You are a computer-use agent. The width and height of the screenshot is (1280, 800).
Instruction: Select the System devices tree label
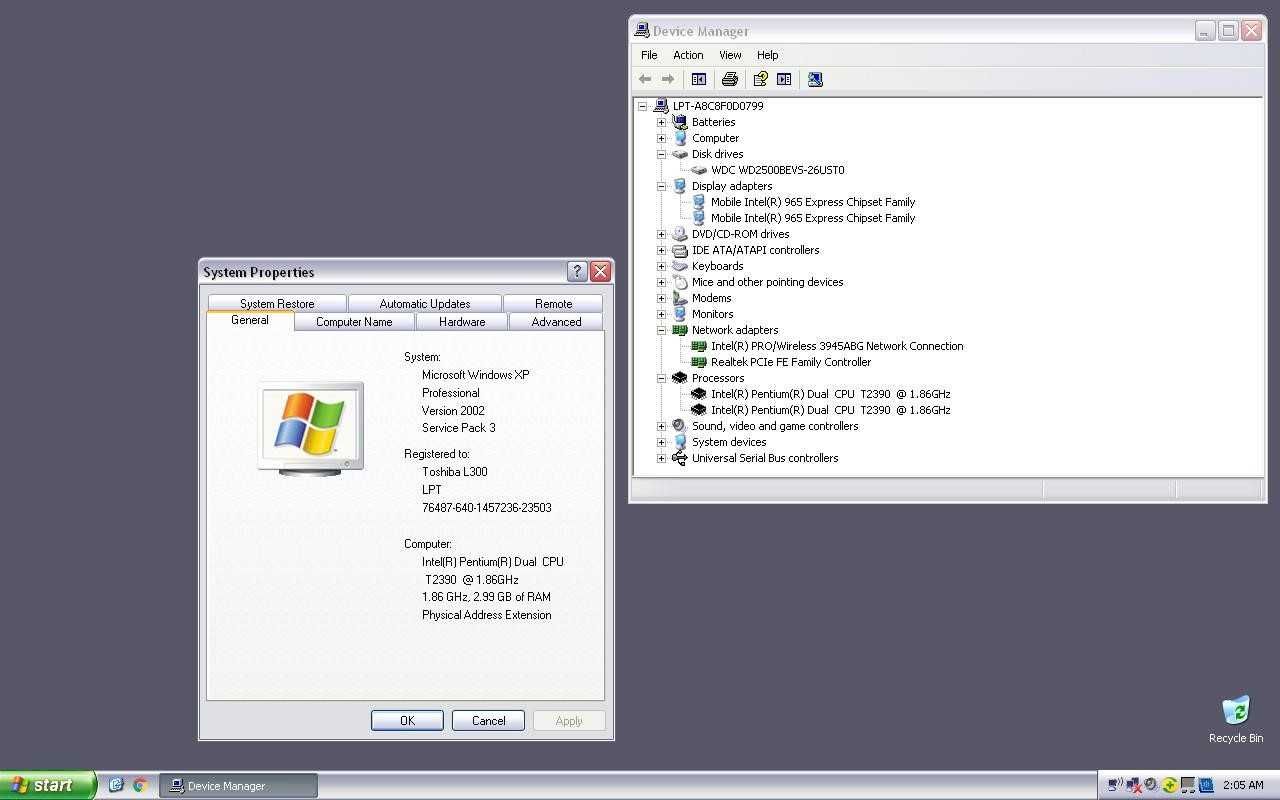coord(729,442)
